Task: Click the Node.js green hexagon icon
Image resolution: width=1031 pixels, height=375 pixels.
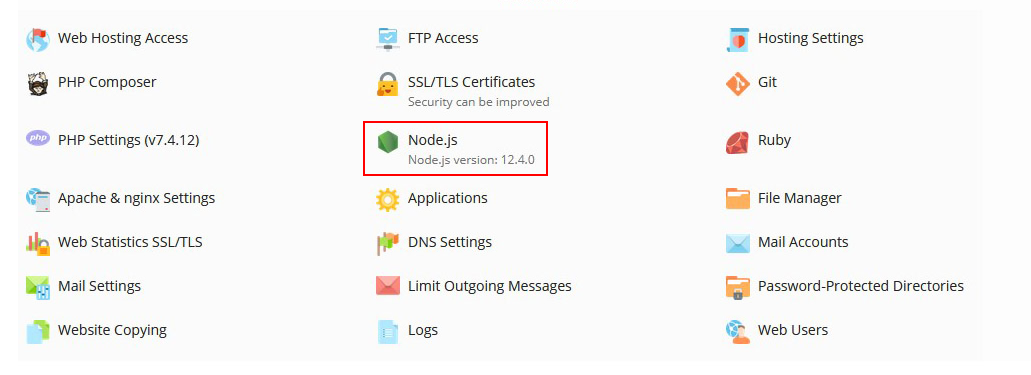Action: coord(387,142)
